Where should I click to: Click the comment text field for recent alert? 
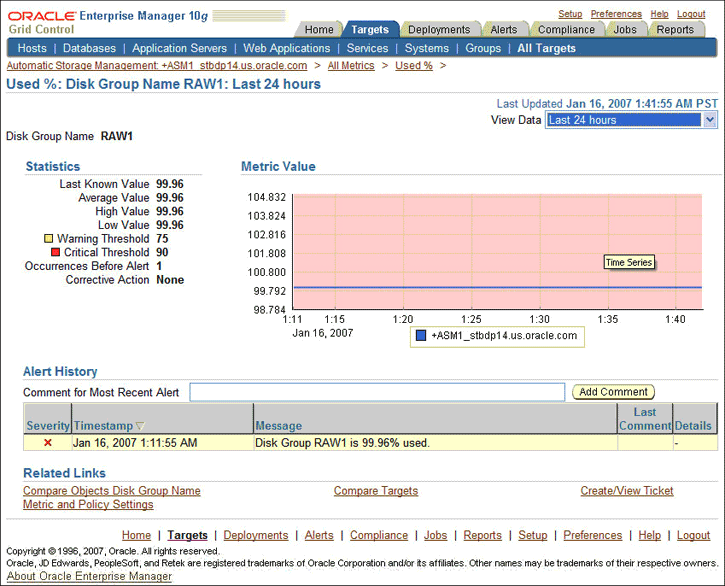pos(377,392)
